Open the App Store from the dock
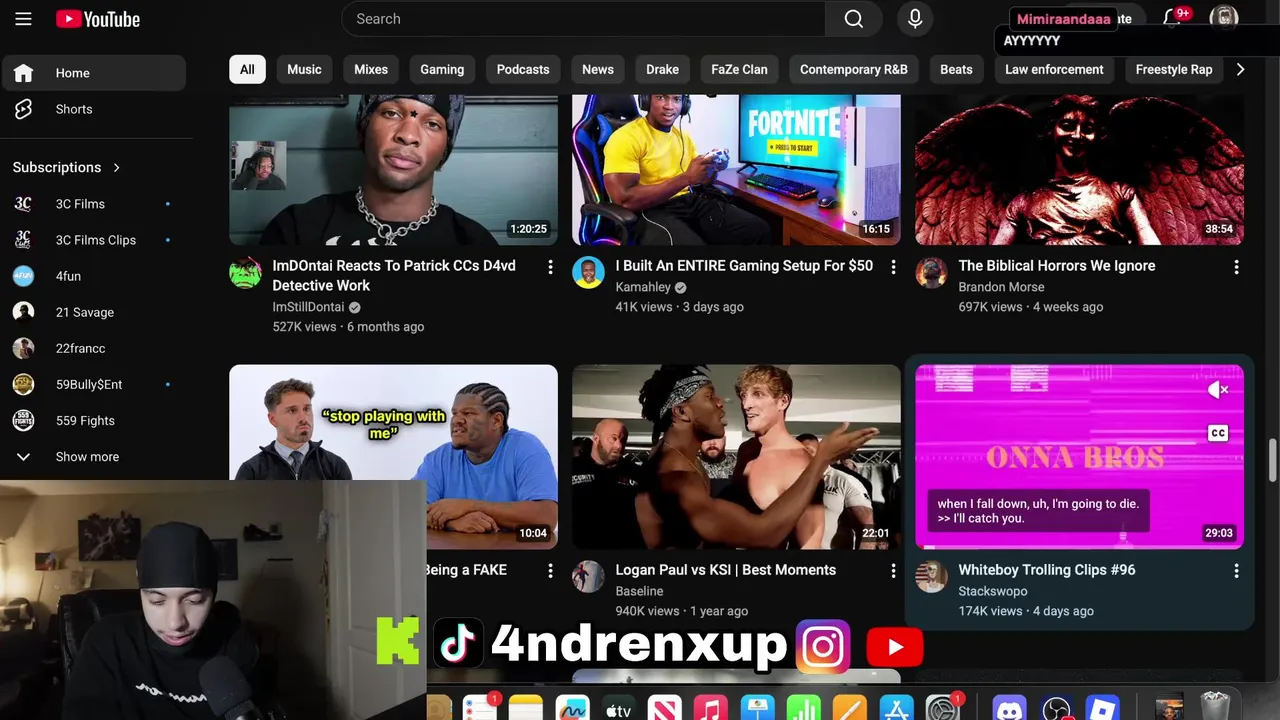1280x720 pixels. coord(895,708)
